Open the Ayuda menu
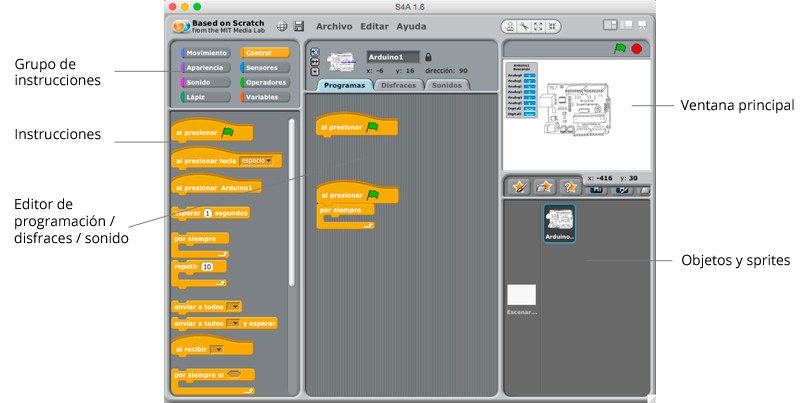The height and width of the screenshot is (403, 809). (x=411, y=26)
